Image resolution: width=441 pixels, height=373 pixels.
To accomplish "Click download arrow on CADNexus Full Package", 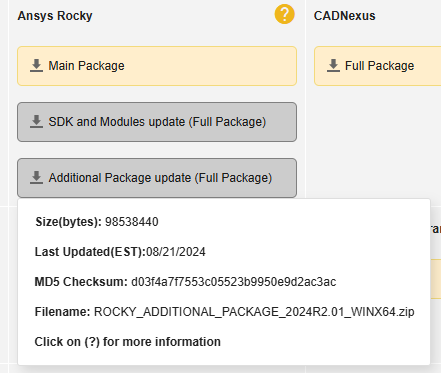I will point(333,66).
